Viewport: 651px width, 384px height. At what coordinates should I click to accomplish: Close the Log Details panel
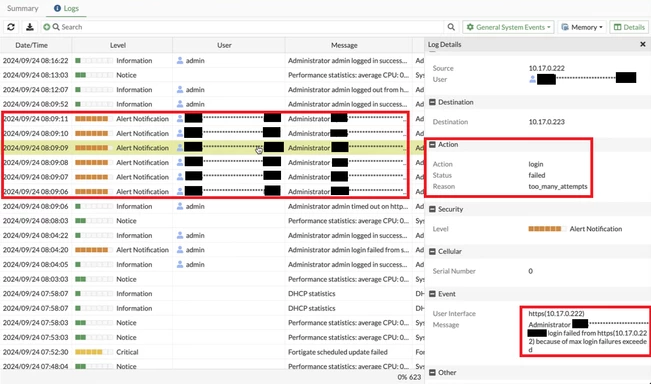[x=642, y=44]
